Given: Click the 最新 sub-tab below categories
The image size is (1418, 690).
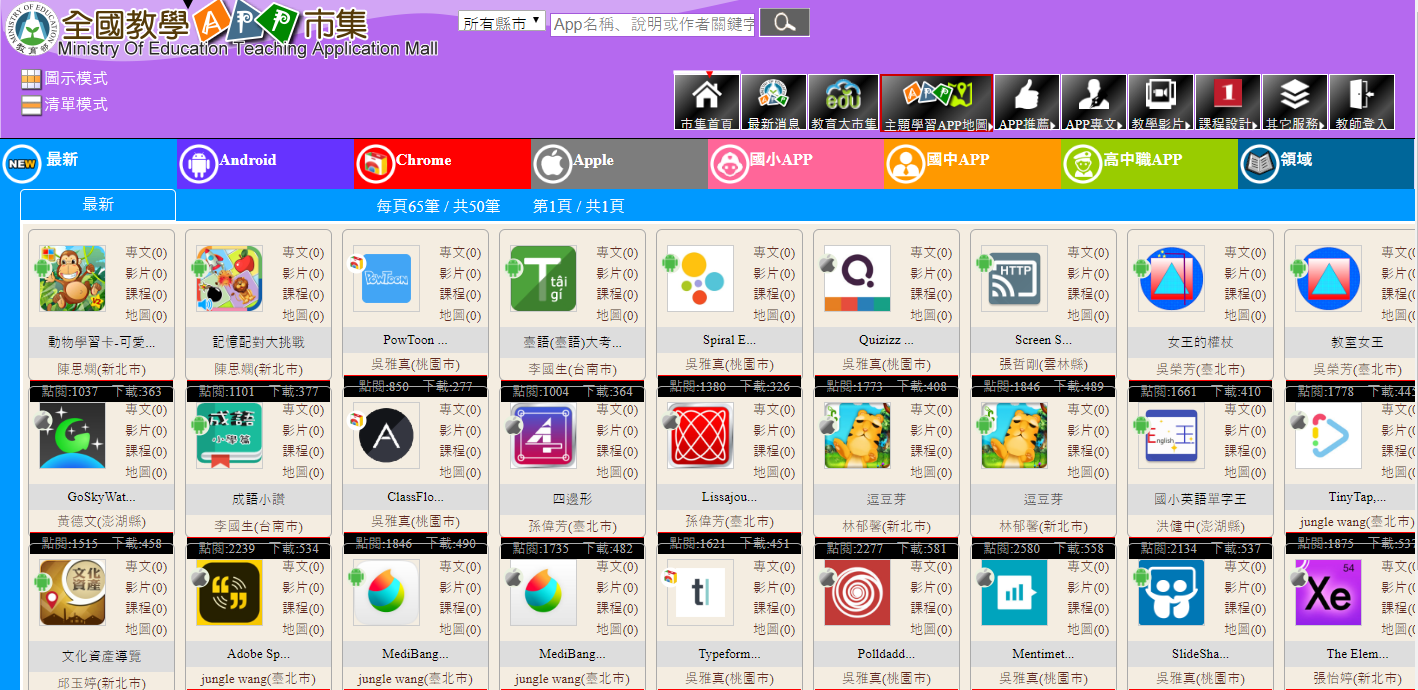Looking at the screenshot, I should (98, 205).
